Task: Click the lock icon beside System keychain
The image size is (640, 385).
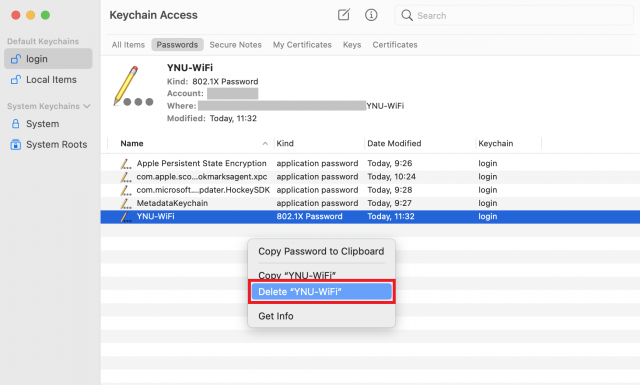Action: (16, 124)
